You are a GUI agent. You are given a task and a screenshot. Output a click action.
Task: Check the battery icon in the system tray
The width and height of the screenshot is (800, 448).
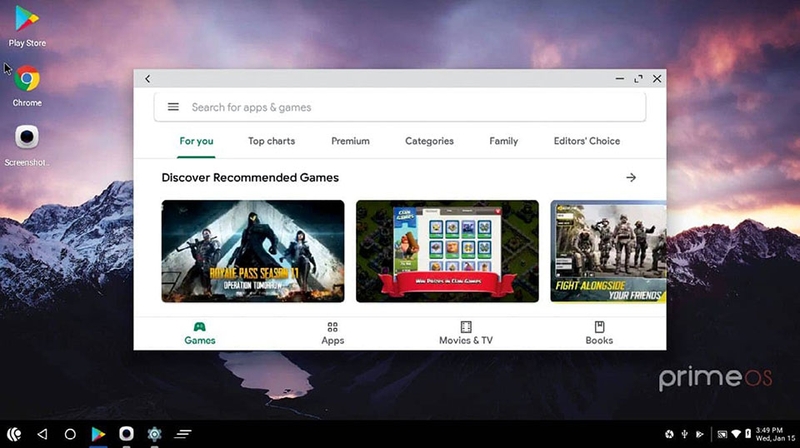pyautogui.click(x=748, y=434)
